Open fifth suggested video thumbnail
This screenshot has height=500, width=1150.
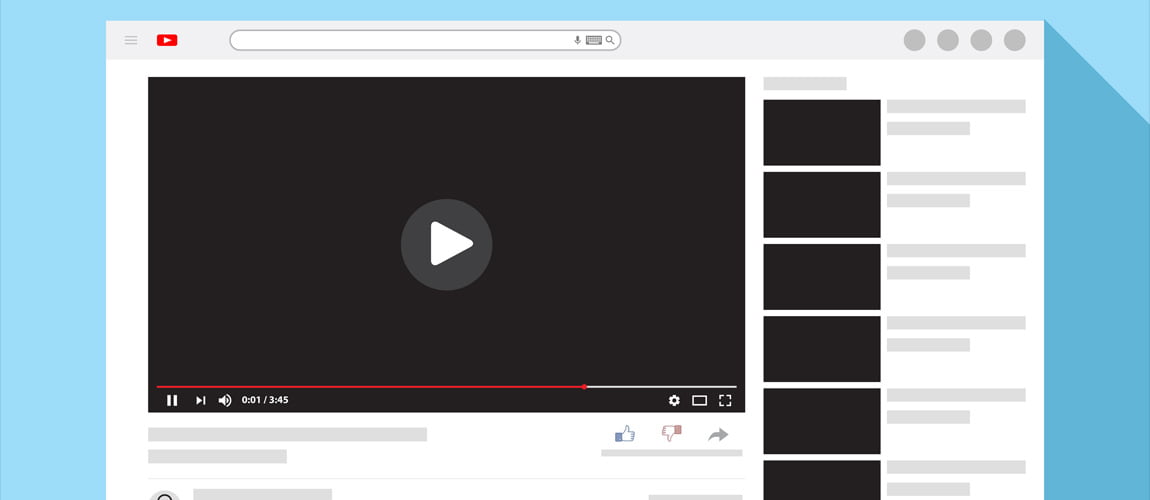tap(821, 421)
